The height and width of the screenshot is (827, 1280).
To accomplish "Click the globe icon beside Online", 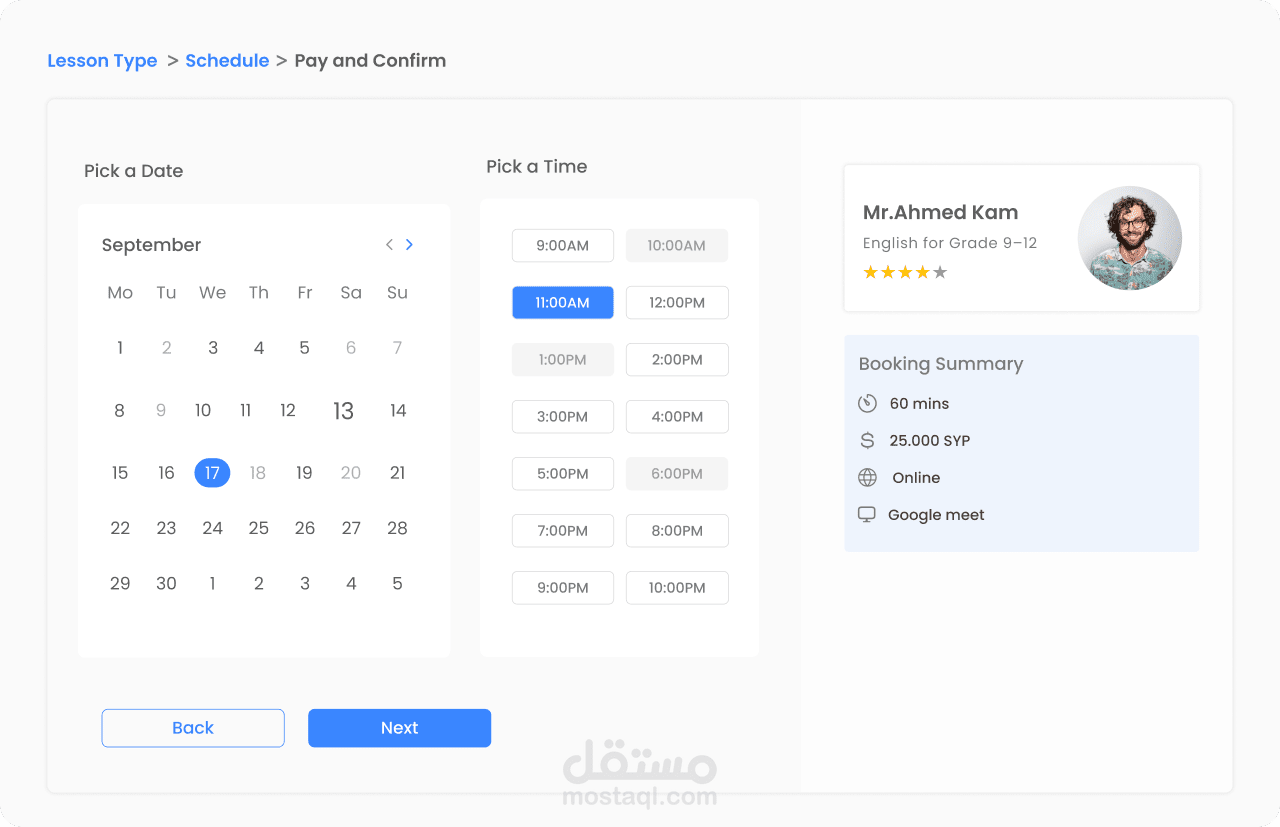I will pyautogui.click(x=867, y=478).
